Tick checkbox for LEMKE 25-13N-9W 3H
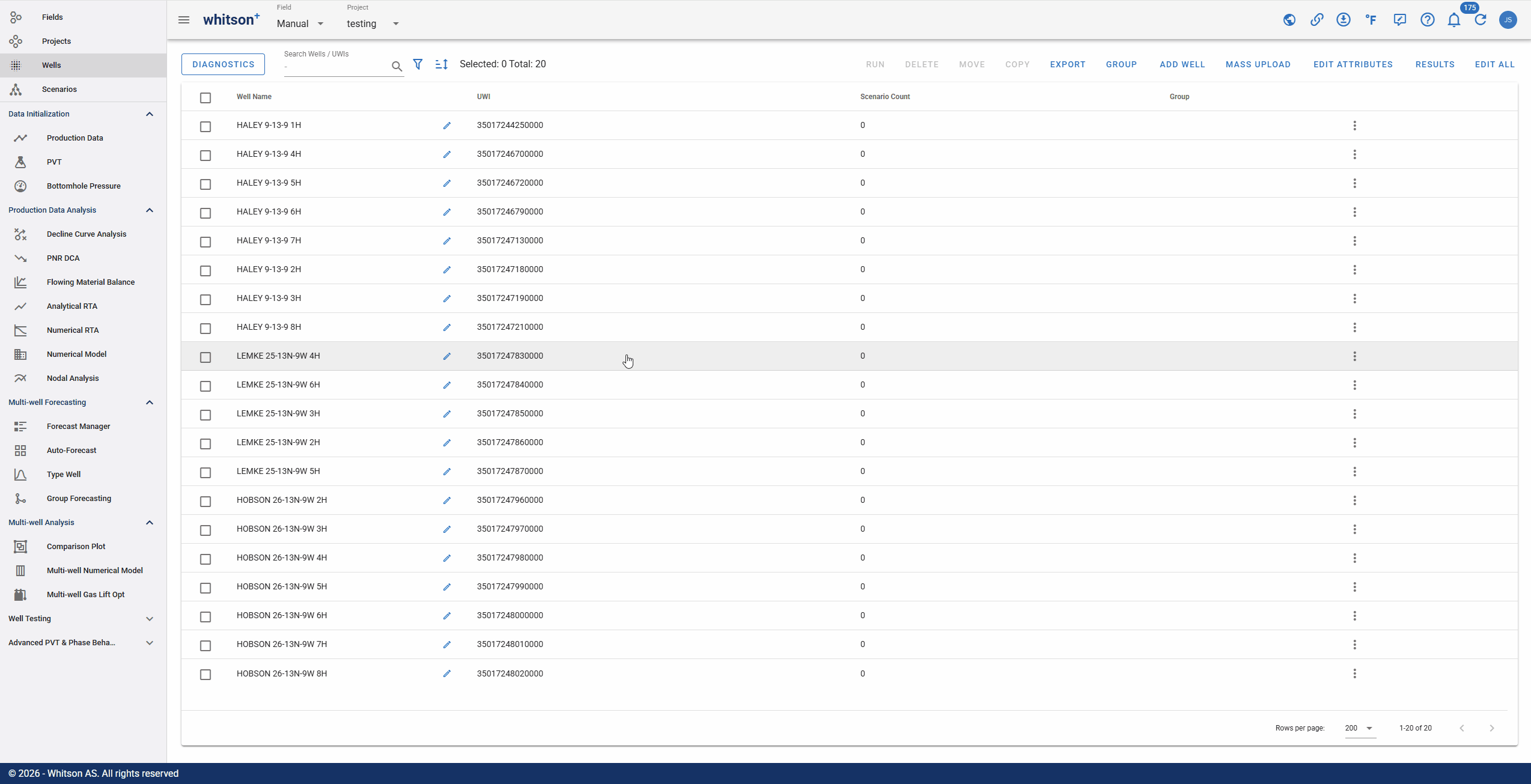 click(205, 415)
